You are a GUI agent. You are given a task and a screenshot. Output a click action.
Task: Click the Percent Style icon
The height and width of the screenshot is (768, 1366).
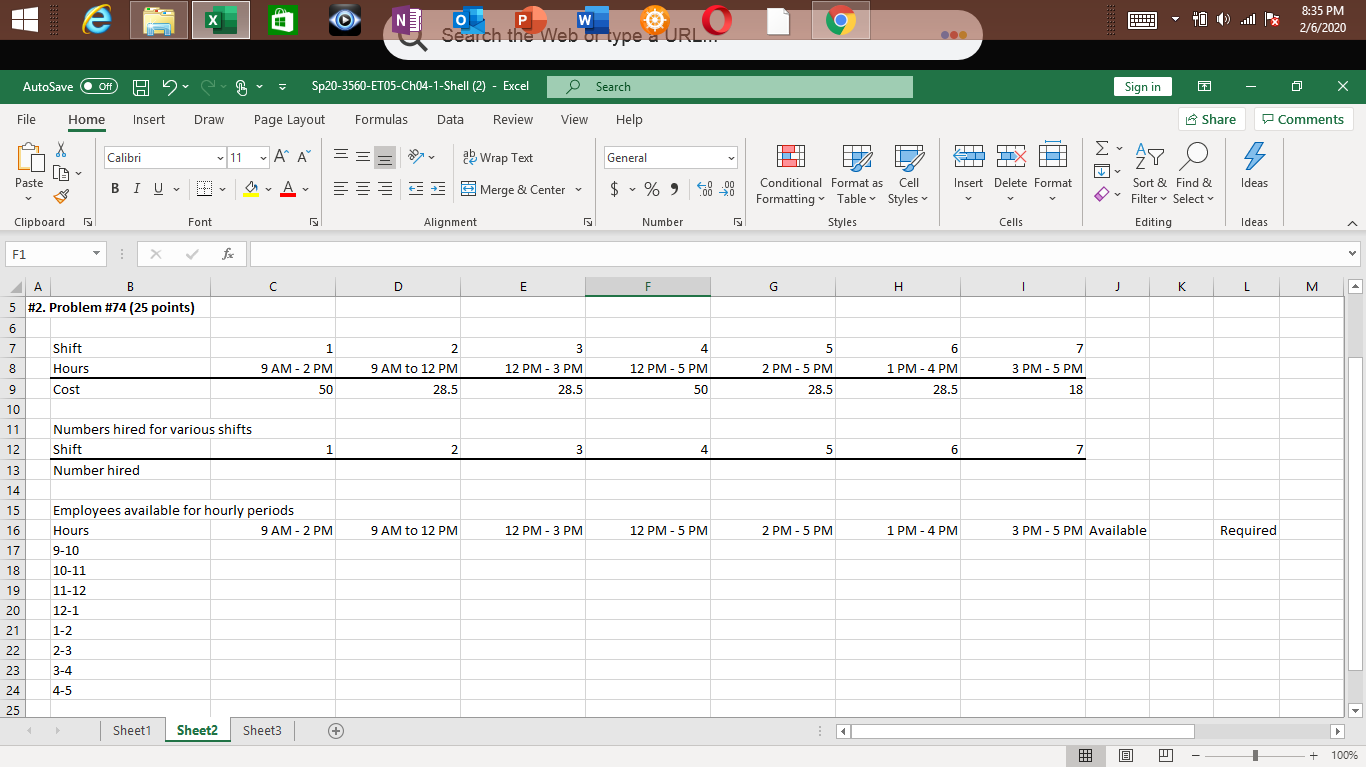click(x=652, y=189)
